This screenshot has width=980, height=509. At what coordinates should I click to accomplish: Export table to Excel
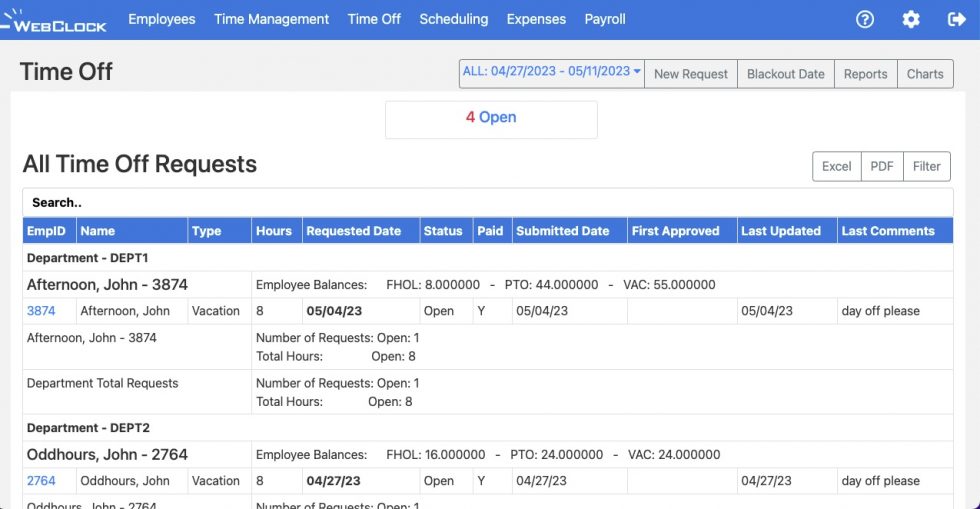tap(836, 166)
